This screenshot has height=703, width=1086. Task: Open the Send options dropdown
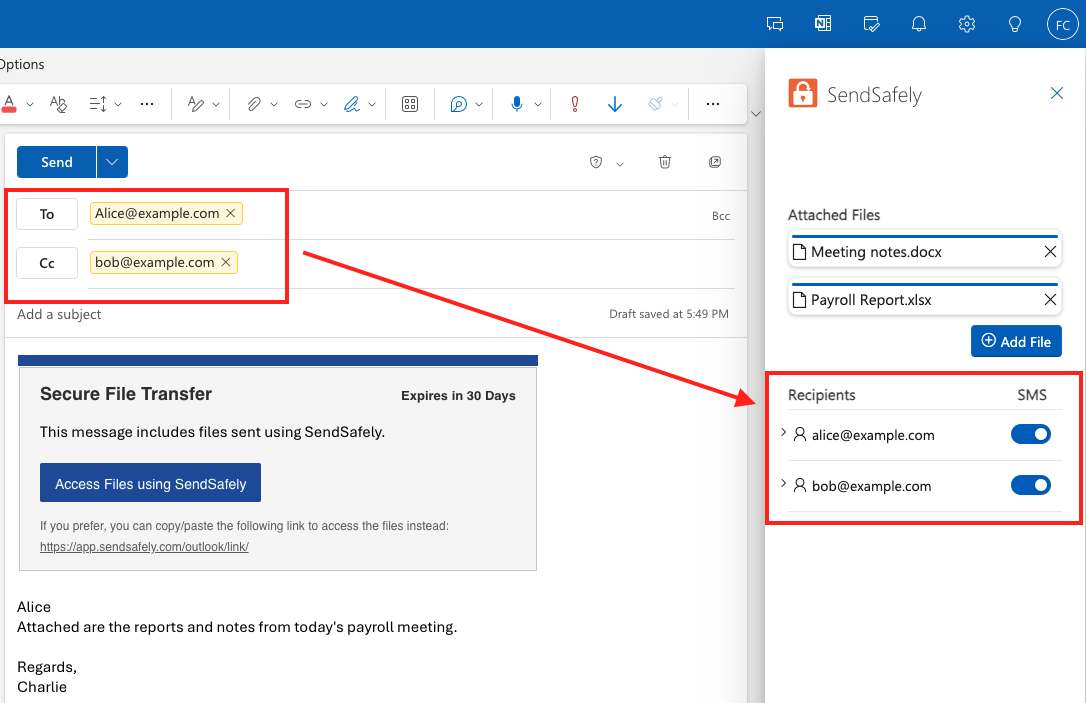(112, 162)
